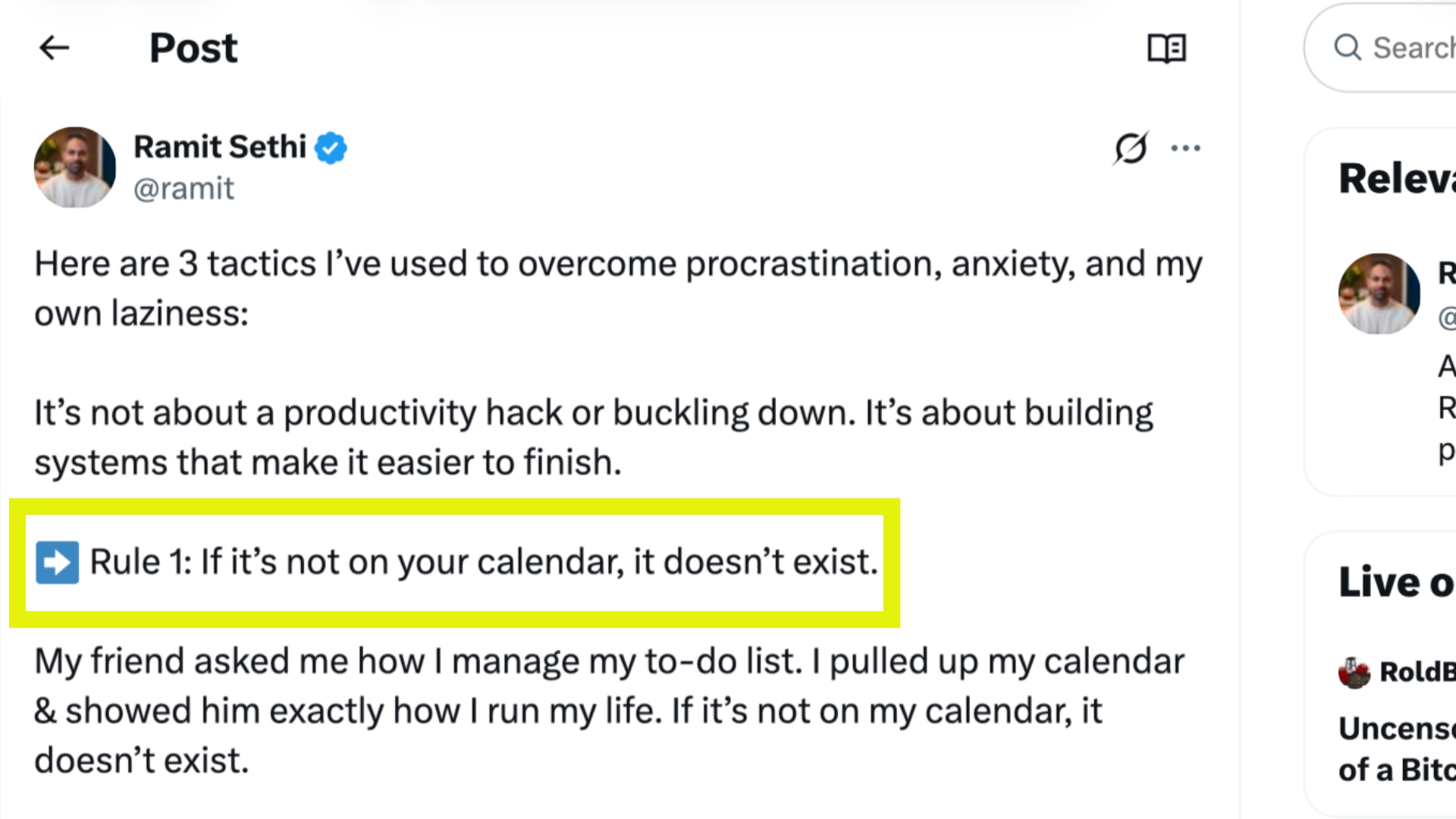Click the blue arrow emoji beside Rule 1
The width and height of the screenshot is (1456, 819).
pyautogui.click(x=57, y=562)
